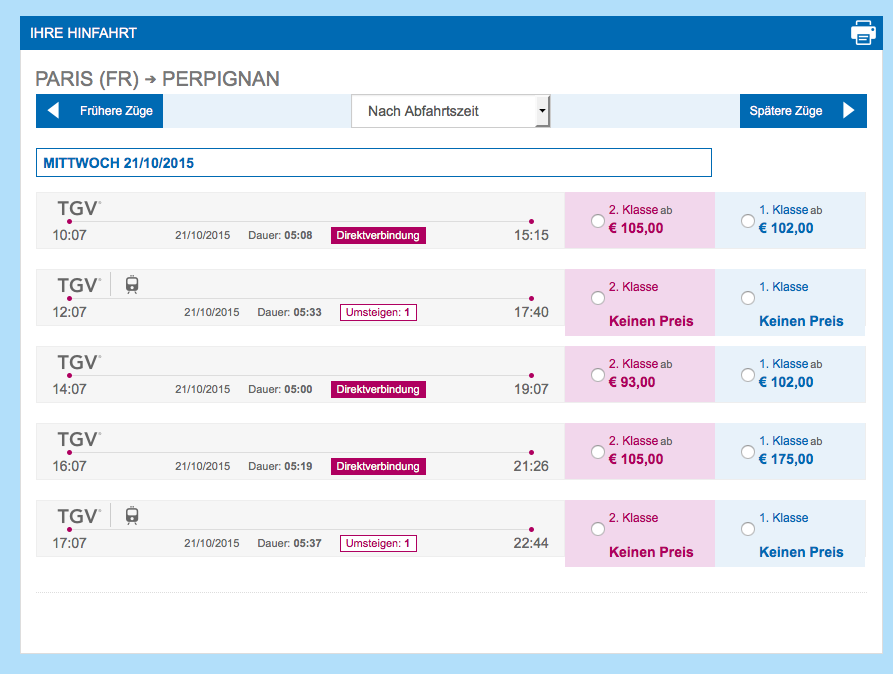893x674 pixels.
Task: Click the right arrow for later trains
Action: tap(849, 111)
